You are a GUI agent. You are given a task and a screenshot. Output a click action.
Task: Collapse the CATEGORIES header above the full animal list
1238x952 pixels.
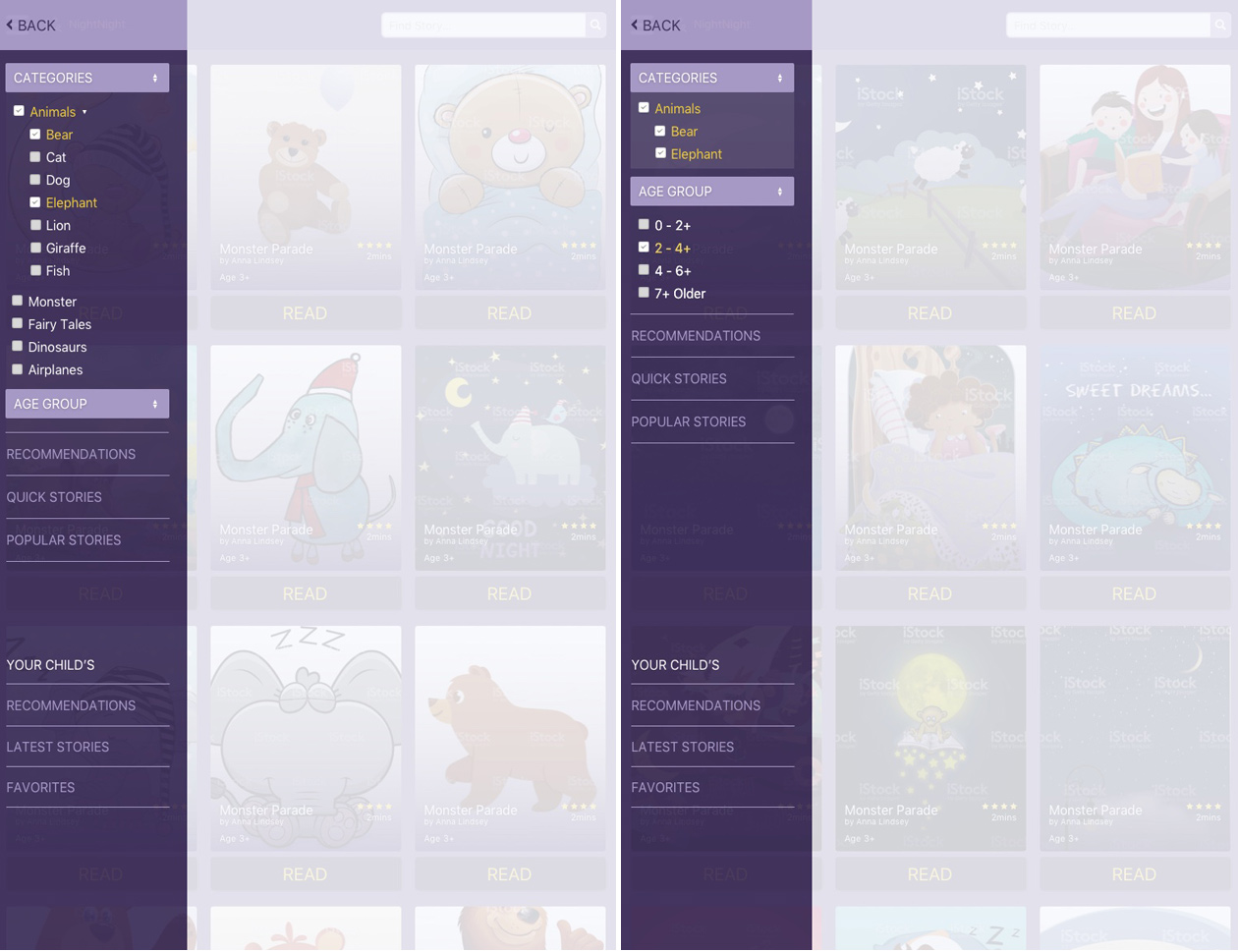[x=87, y=78]
